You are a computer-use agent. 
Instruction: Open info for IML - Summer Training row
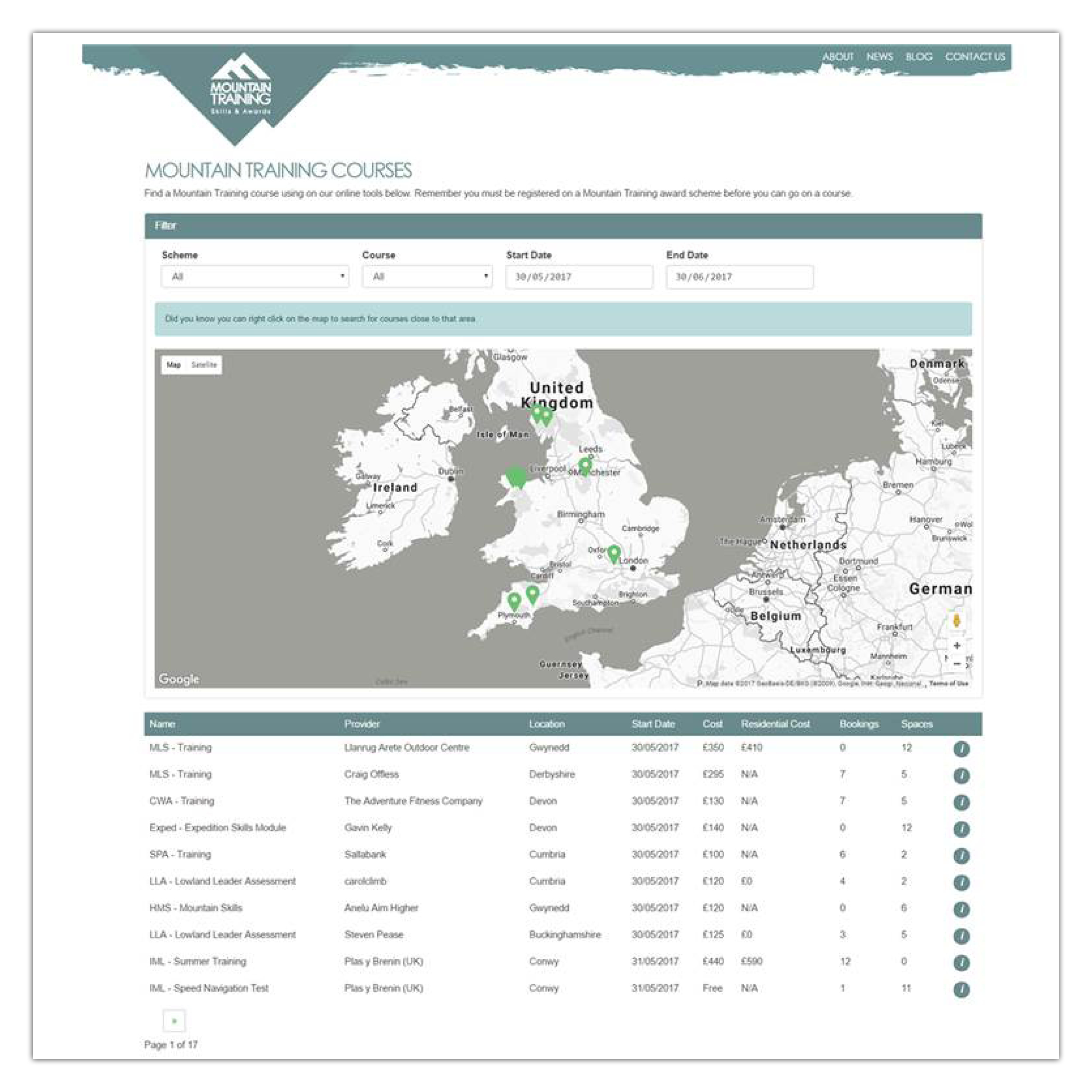click(x=961, y=963)
